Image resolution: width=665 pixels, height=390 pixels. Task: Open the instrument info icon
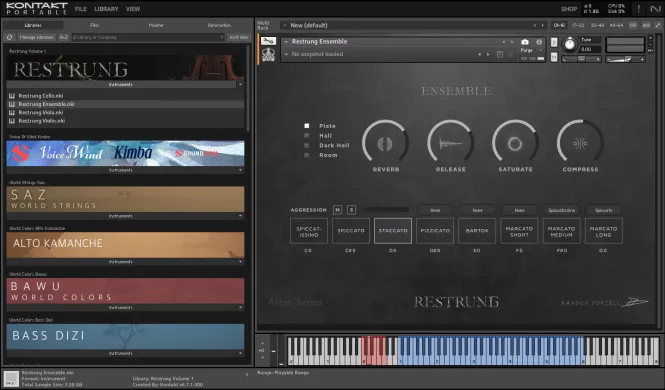click(539, 42)
